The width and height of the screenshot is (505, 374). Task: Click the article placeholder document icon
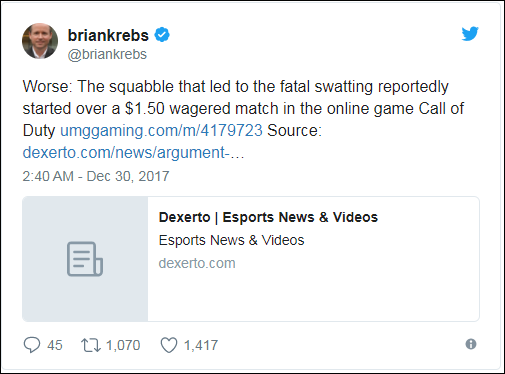[x=85, y=259]
